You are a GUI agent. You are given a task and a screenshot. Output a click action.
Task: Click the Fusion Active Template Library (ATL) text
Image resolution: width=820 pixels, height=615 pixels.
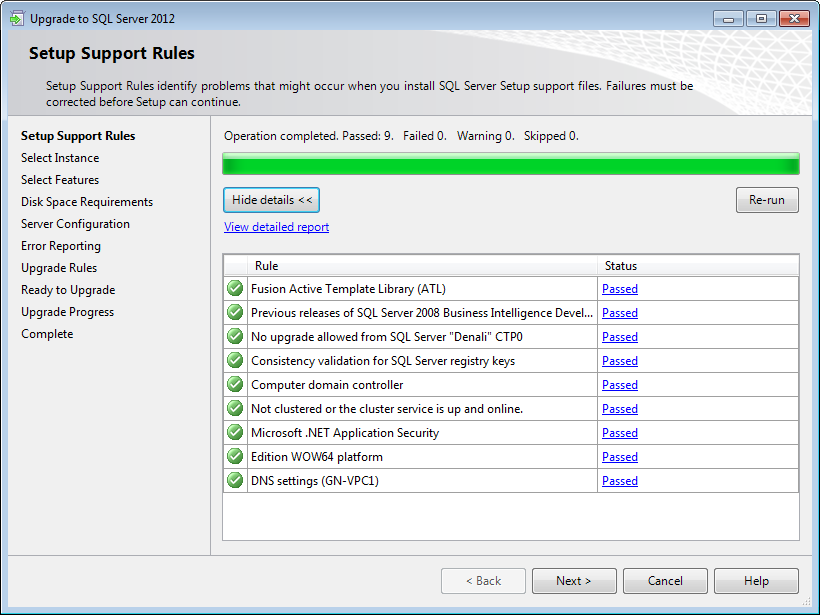pyautogui.click(x=348, y=289)
